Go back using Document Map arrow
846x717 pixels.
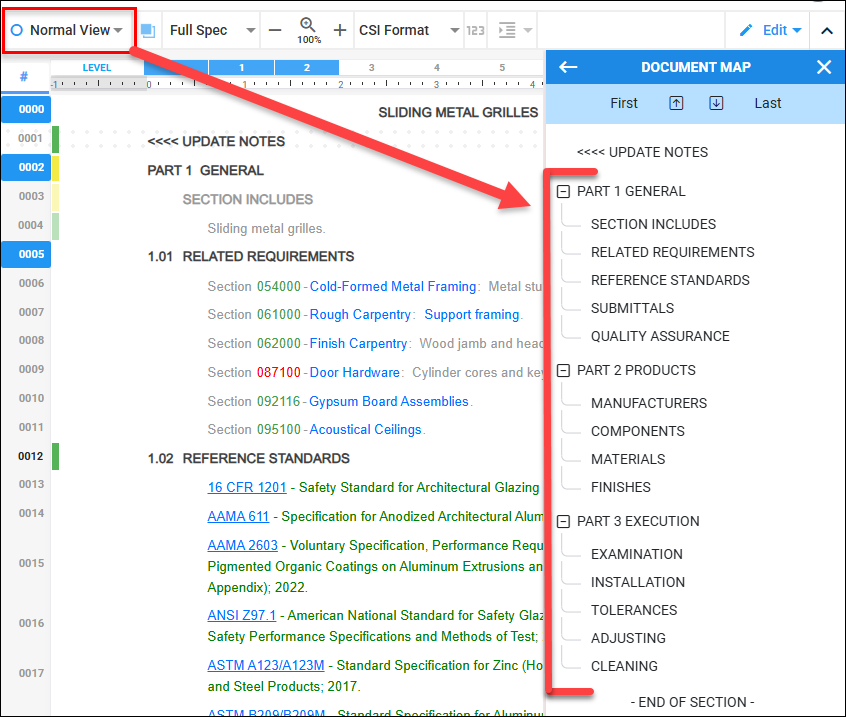[568, 67]
